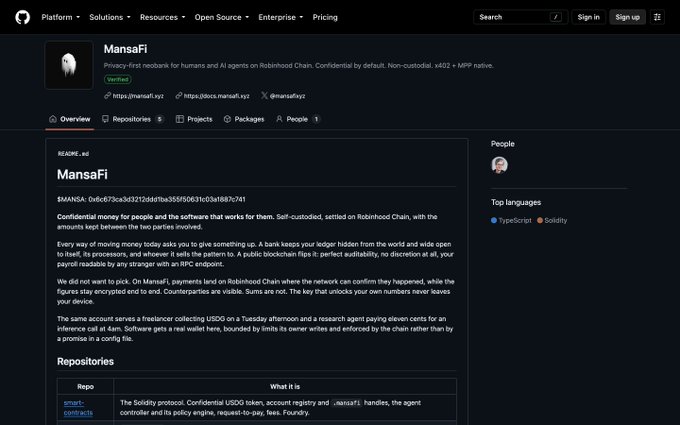Click the blue TypeScript color dot
This screenshot has width=680, height=425.
(494, 220)
